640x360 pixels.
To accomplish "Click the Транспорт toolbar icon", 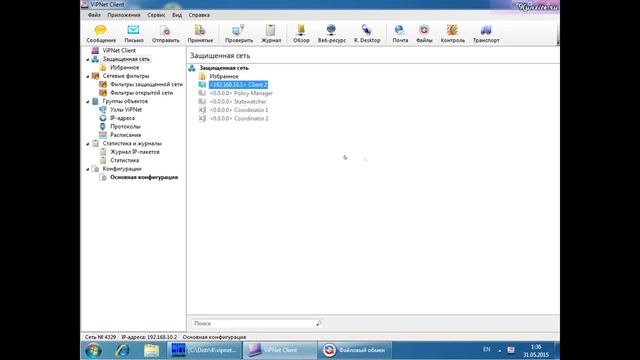I will pos(486,33).
